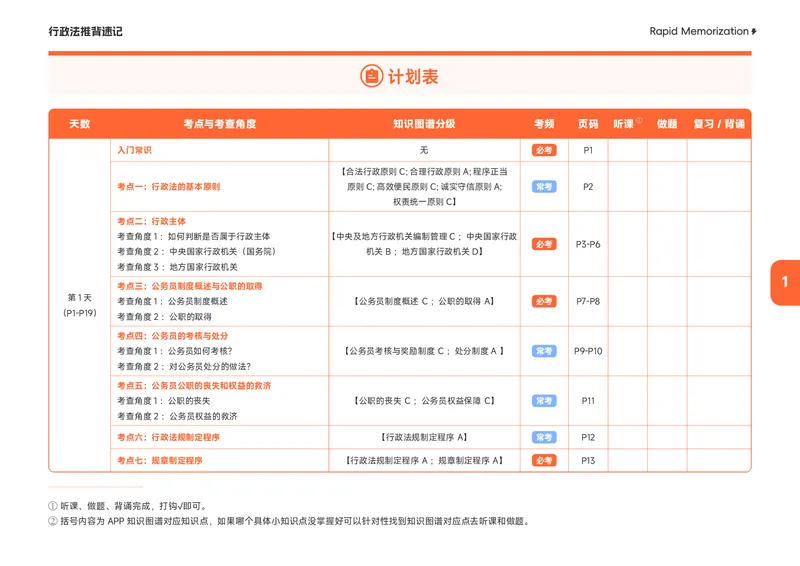
Task: Click the 必考 badge in 入门常识 row
Action: pos(544,150)
